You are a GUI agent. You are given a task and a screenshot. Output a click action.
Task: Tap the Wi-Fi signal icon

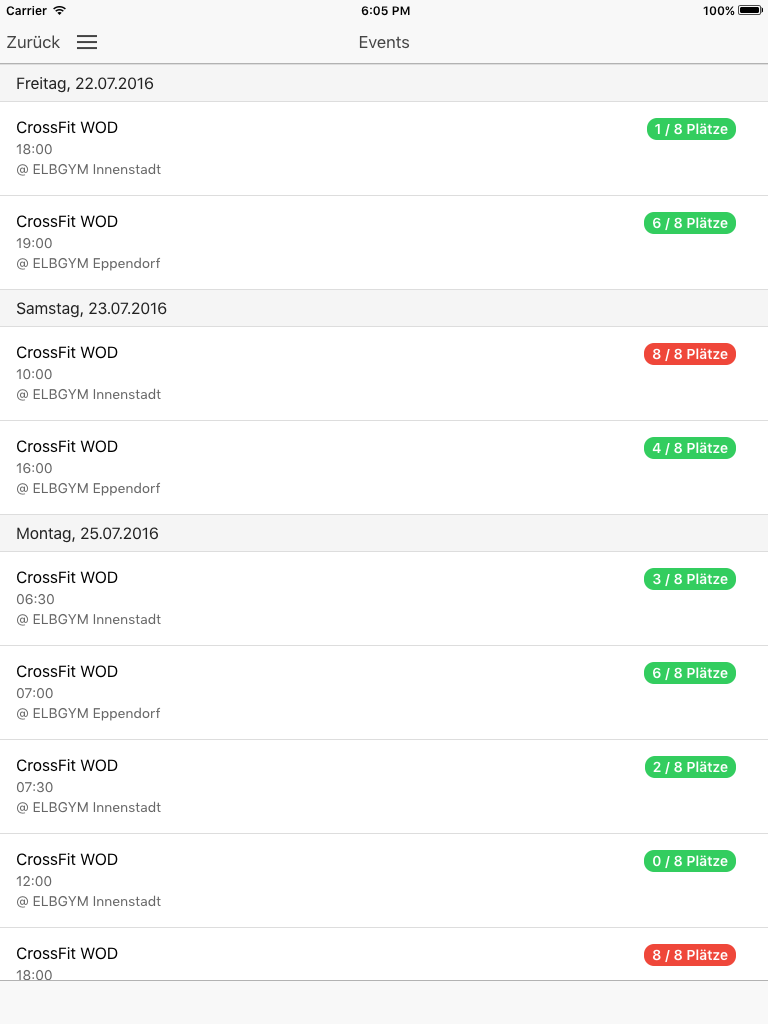59,10
